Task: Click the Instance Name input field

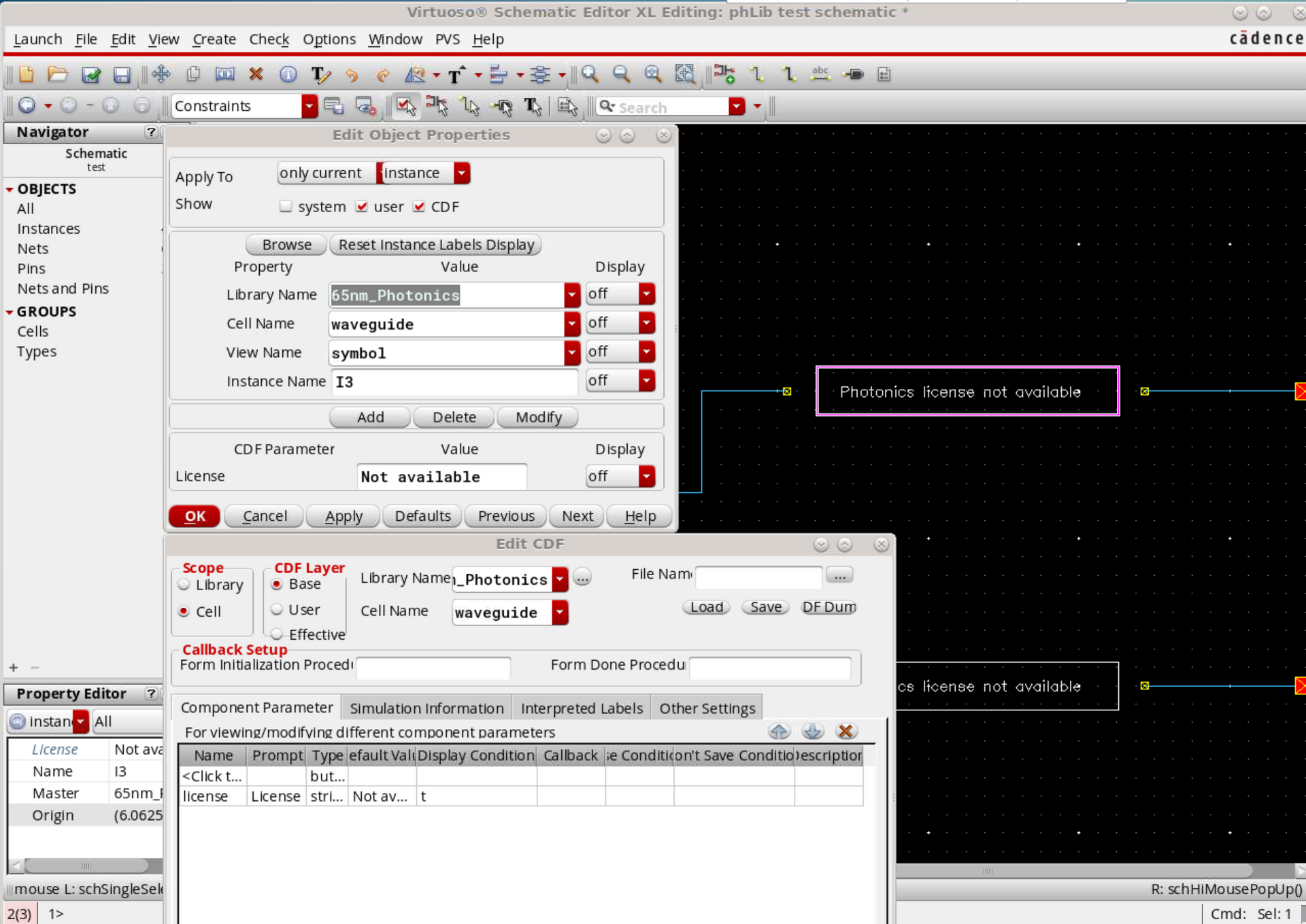Action: (x=454, y=381)
